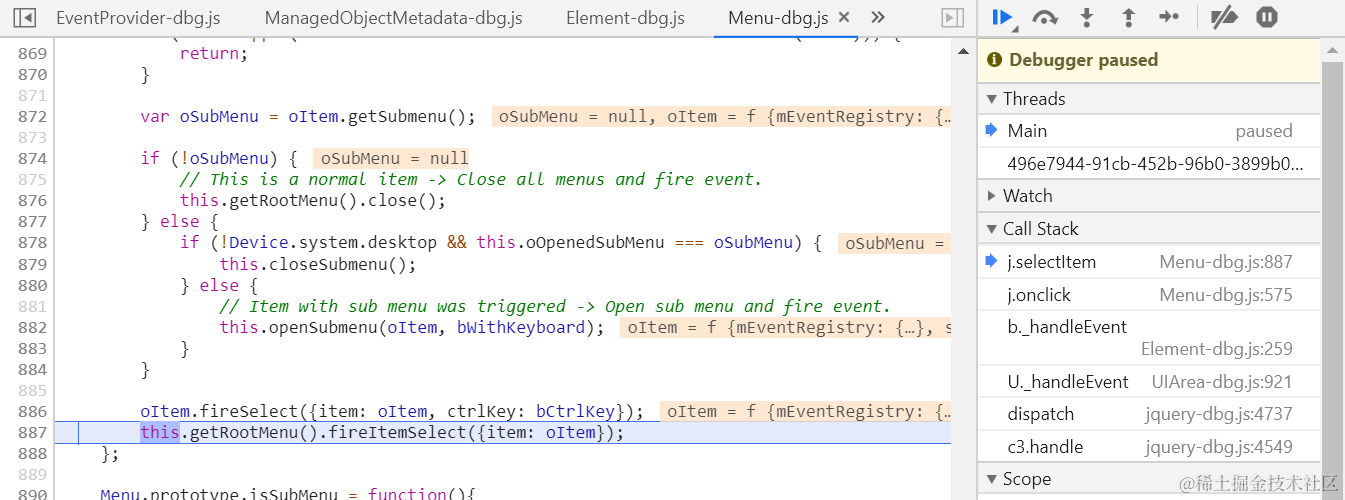The width and height of the screenshot is (1345, 500).
Task: Toggle pause on exceptions icon
Action: (x=1266, y=17)
